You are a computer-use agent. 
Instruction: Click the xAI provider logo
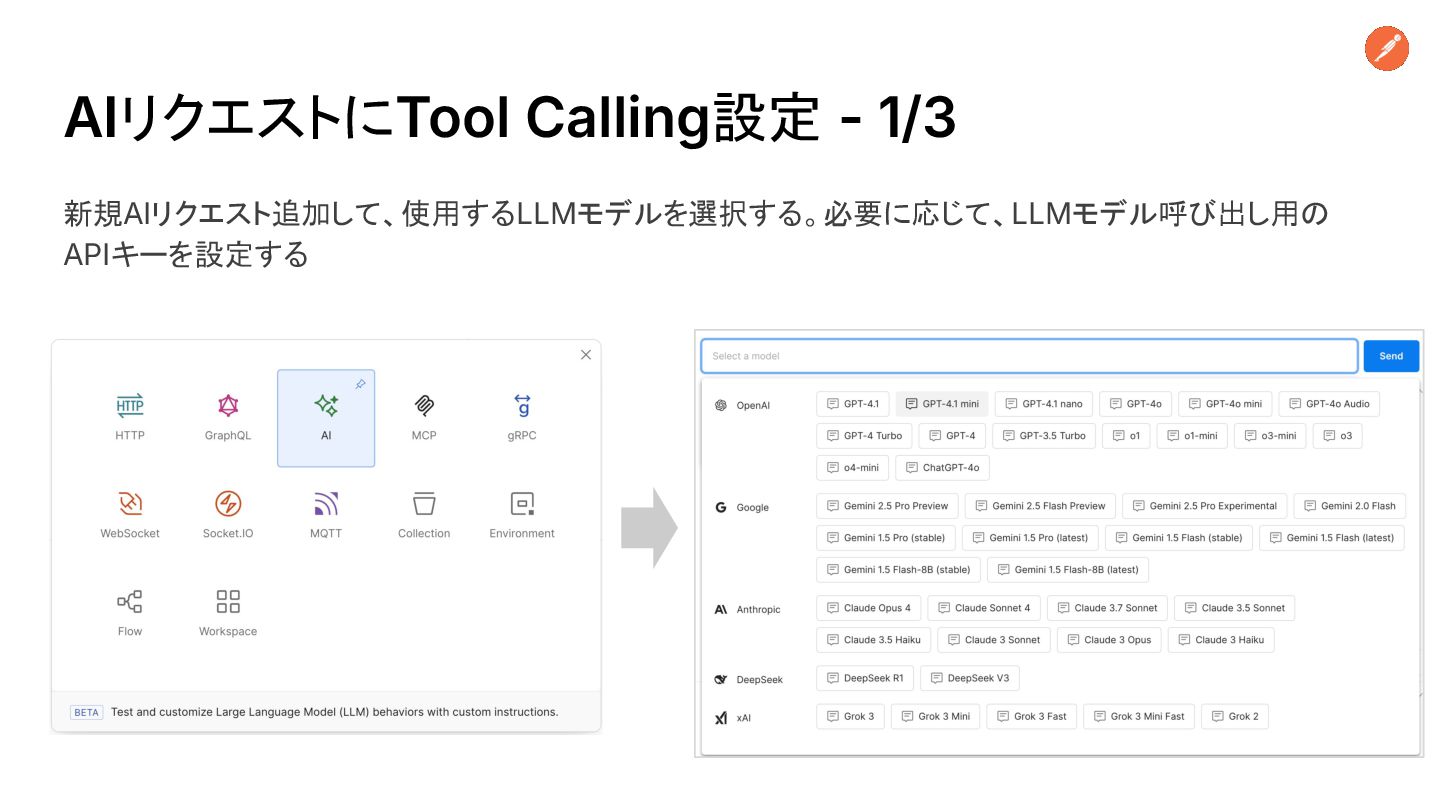tap(720, 718)
